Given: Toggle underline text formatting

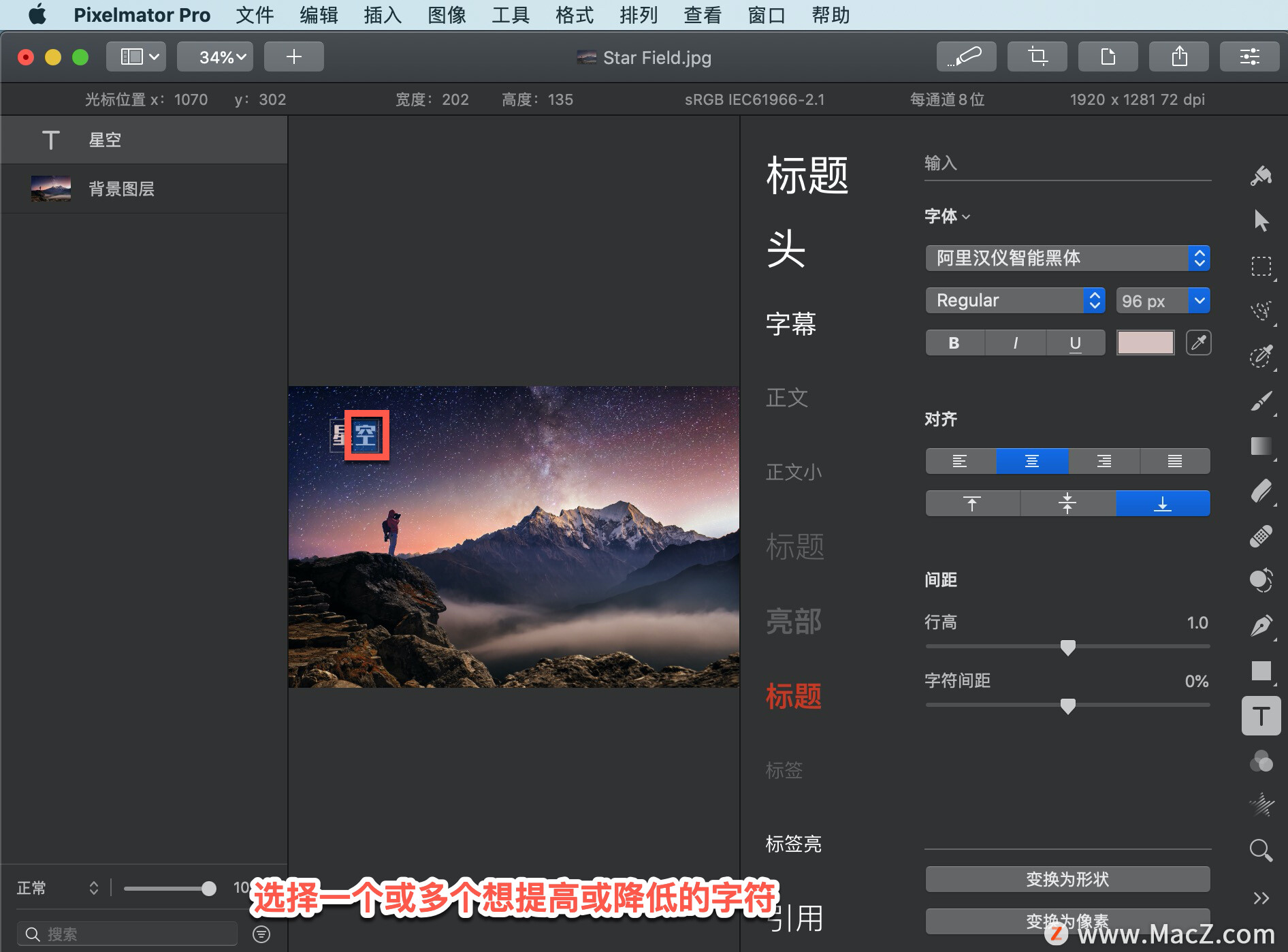Looking at the screenshot, I should coord(1076,343).
